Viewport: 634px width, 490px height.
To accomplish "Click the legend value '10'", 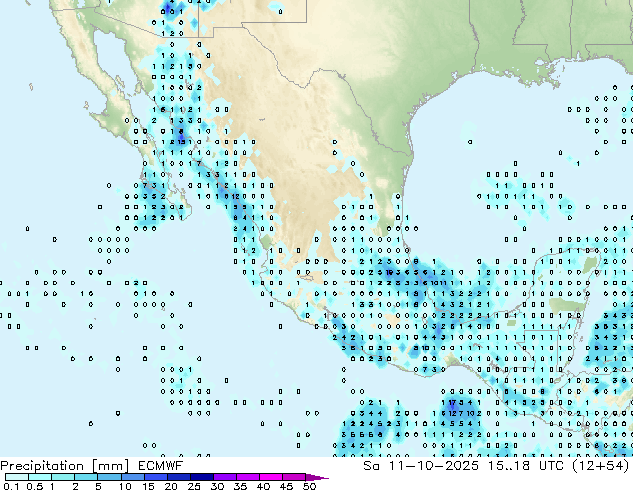I will [x=125, y=486].
